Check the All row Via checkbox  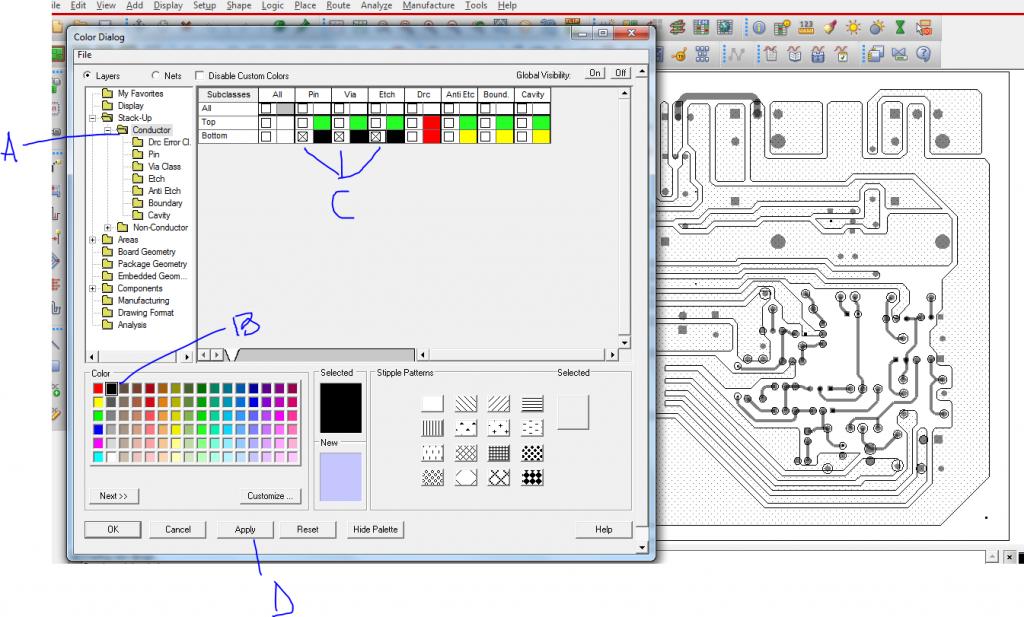point(339,108)
